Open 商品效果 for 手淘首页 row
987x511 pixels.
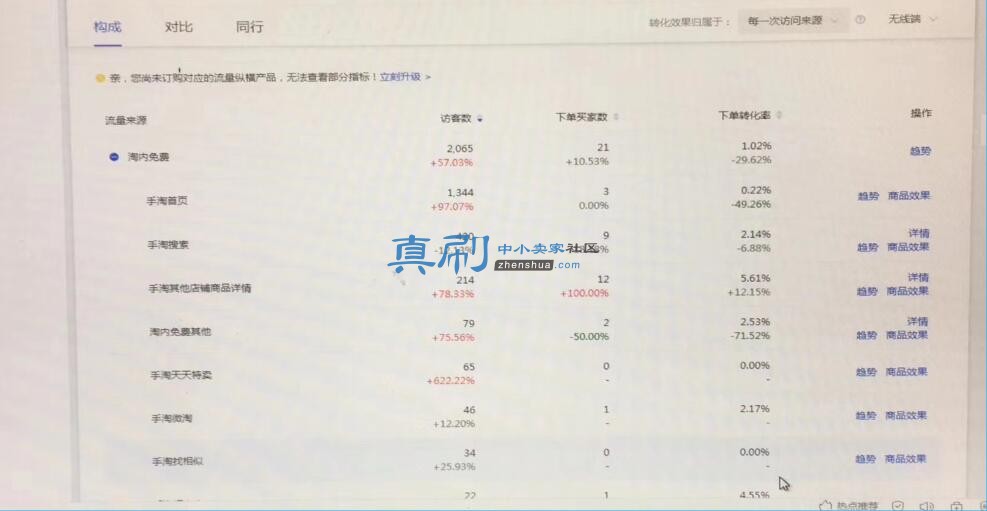tap(908, 196)
